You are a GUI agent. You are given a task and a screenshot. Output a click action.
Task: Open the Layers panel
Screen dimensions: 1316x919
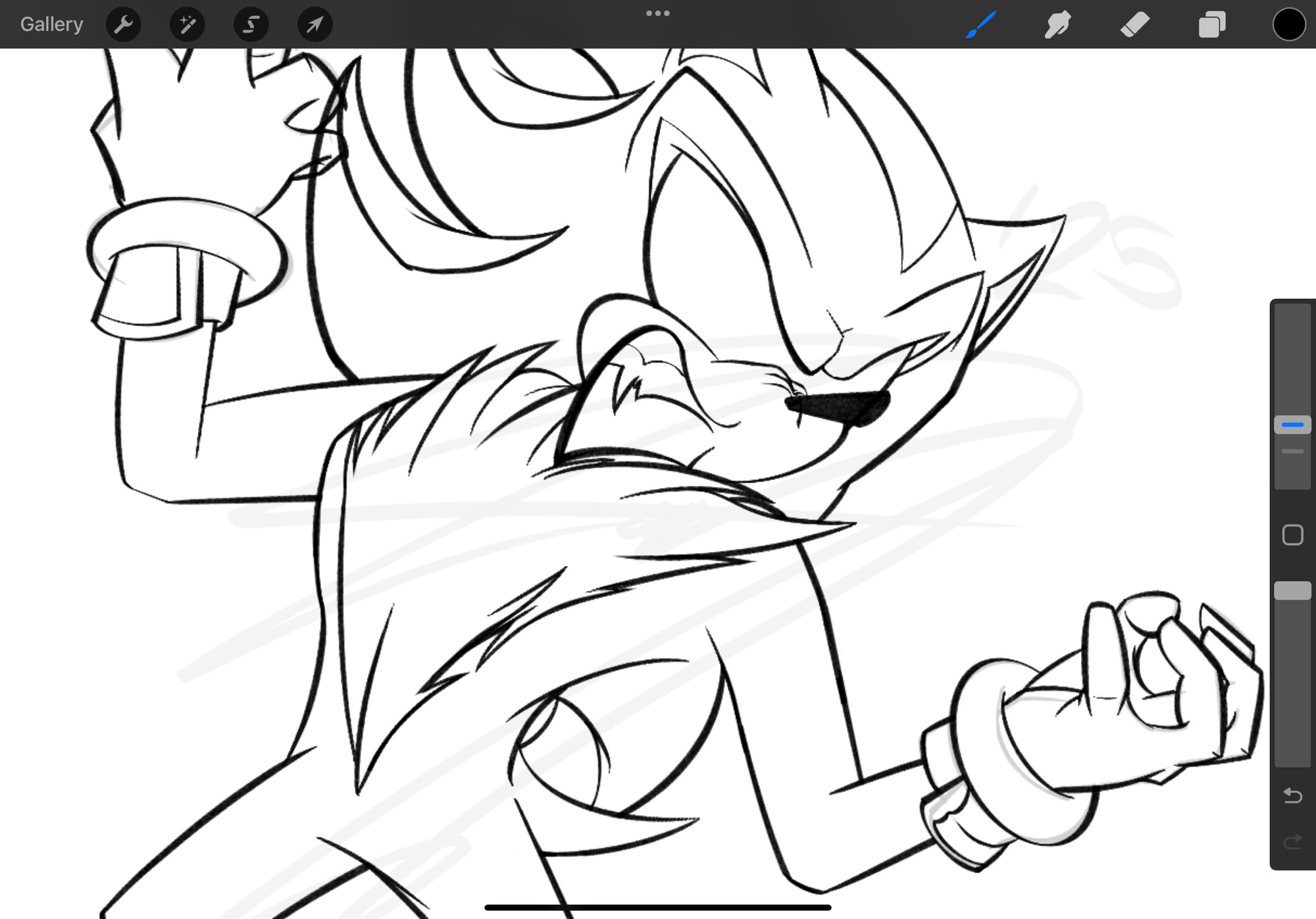click(1211, 24)
